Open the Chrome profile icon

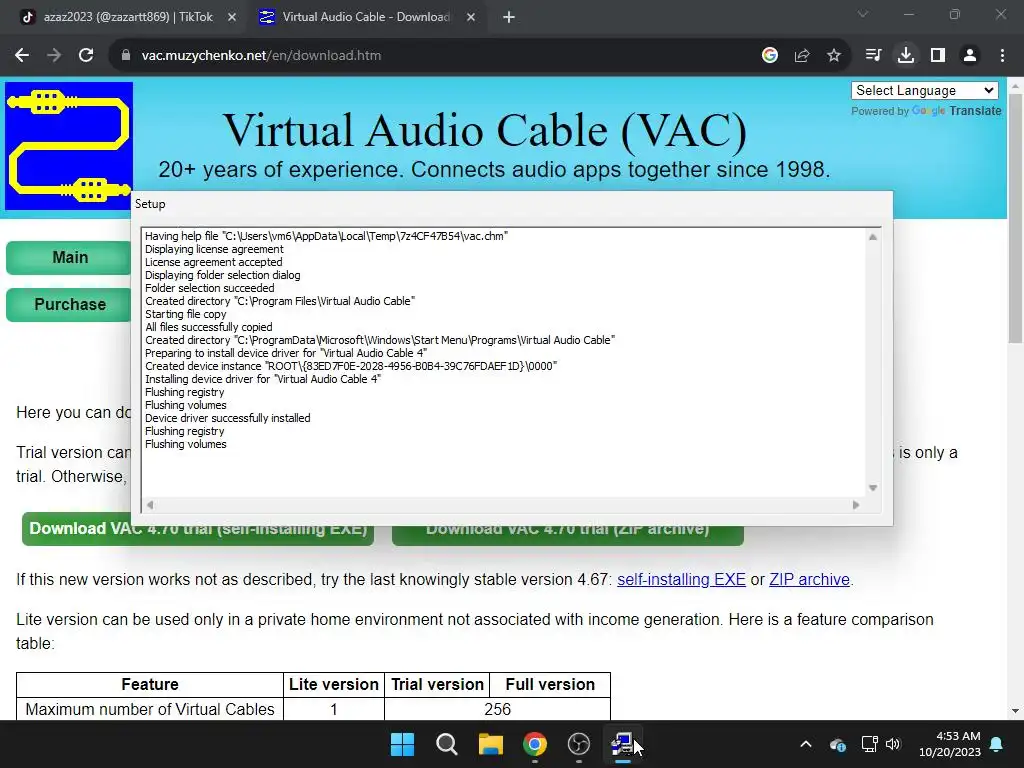coord(970,56)
